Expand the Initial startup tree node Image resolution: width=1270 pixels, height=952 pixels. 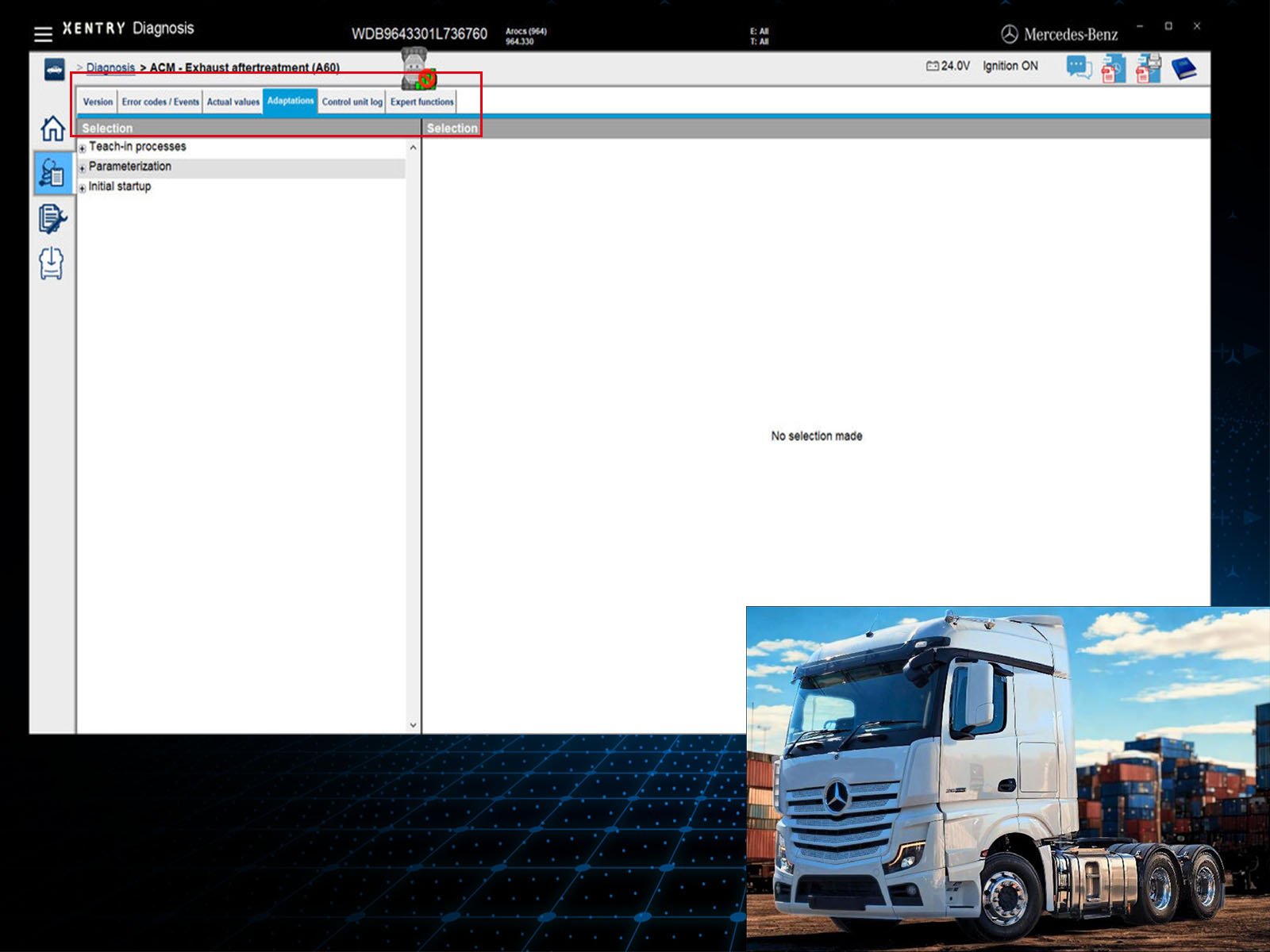coord(83,188)
